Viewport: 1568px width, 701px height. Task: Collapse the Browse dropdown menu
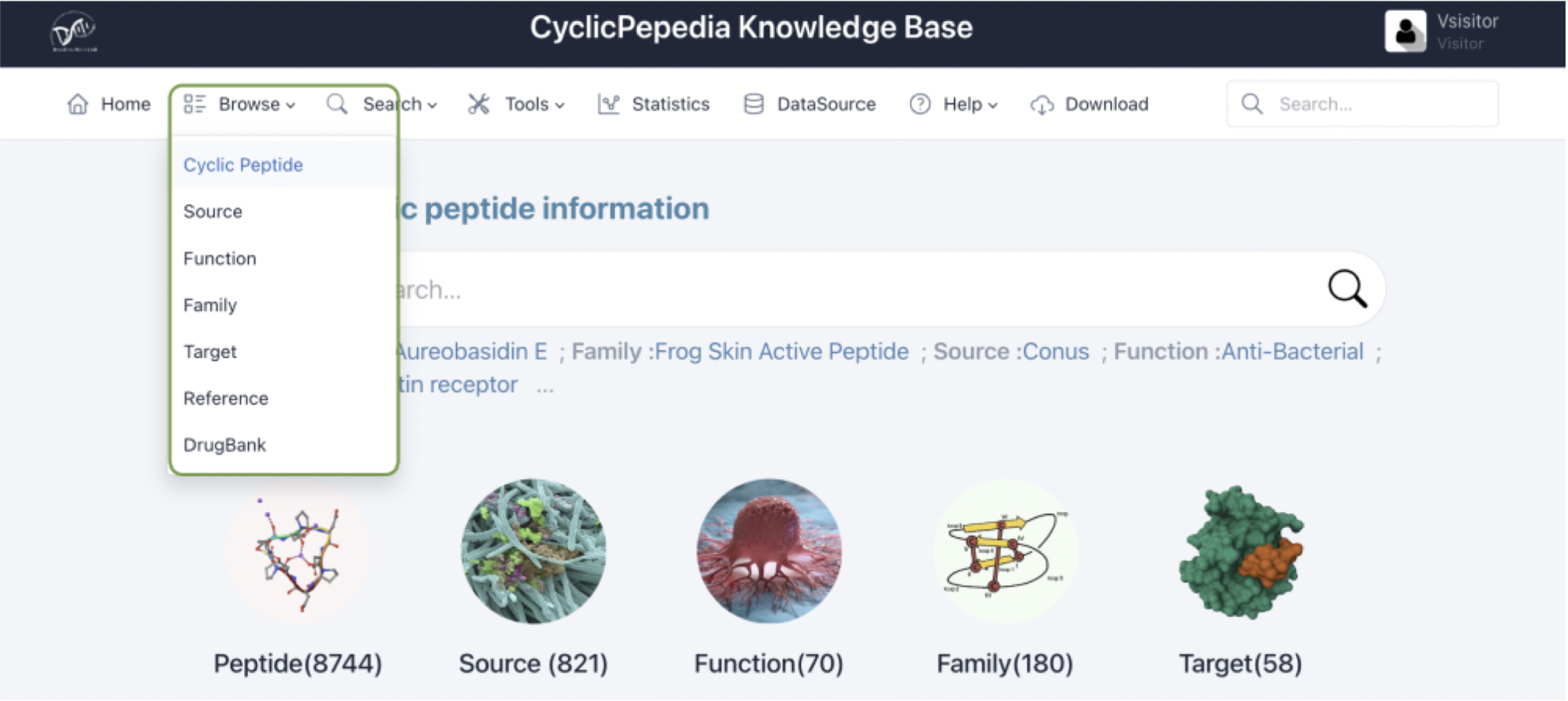coord(239,104)
